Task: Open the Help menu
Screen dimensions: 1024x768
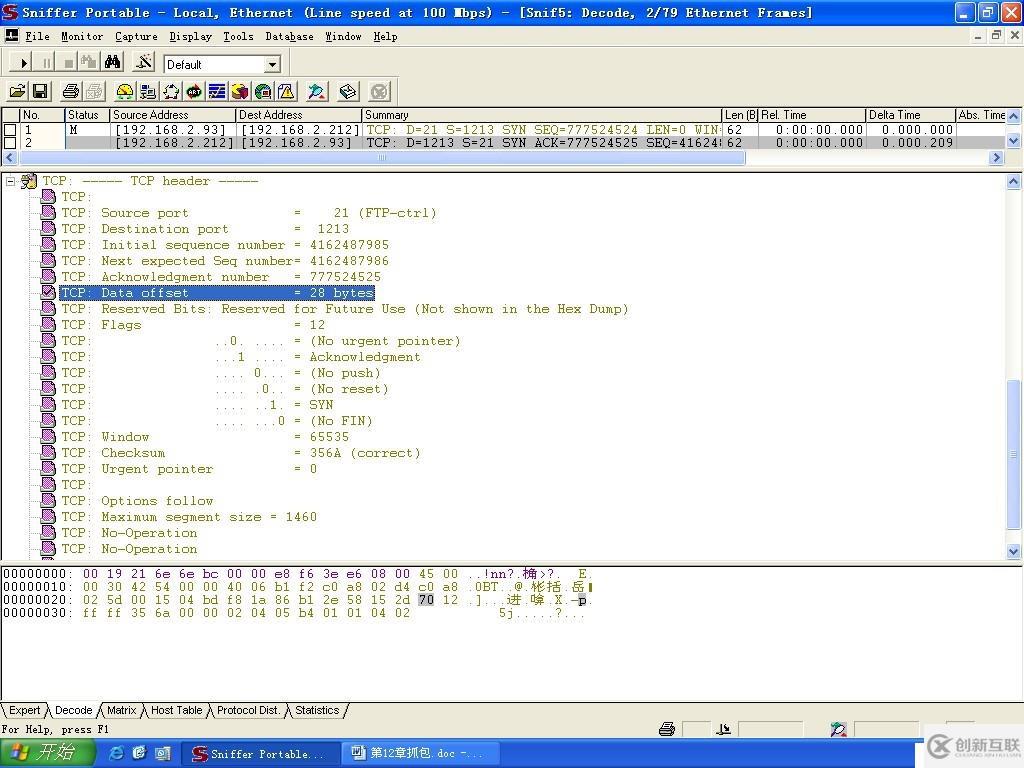Action: coord(385,37)
